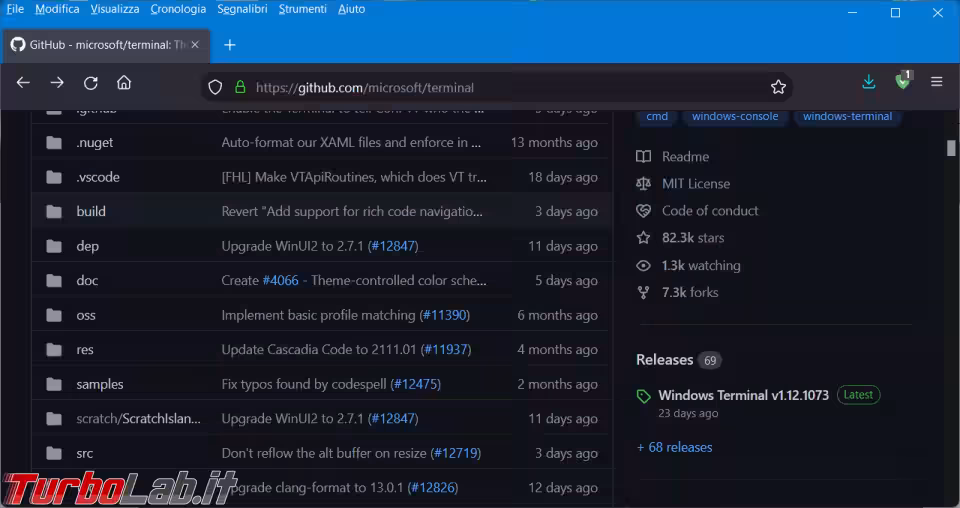Image resolution: width=960 pixels, height=508 pixels.
Task: Click the windows-console topic tag
Action: pyautogui.click(x=735, y=116)
